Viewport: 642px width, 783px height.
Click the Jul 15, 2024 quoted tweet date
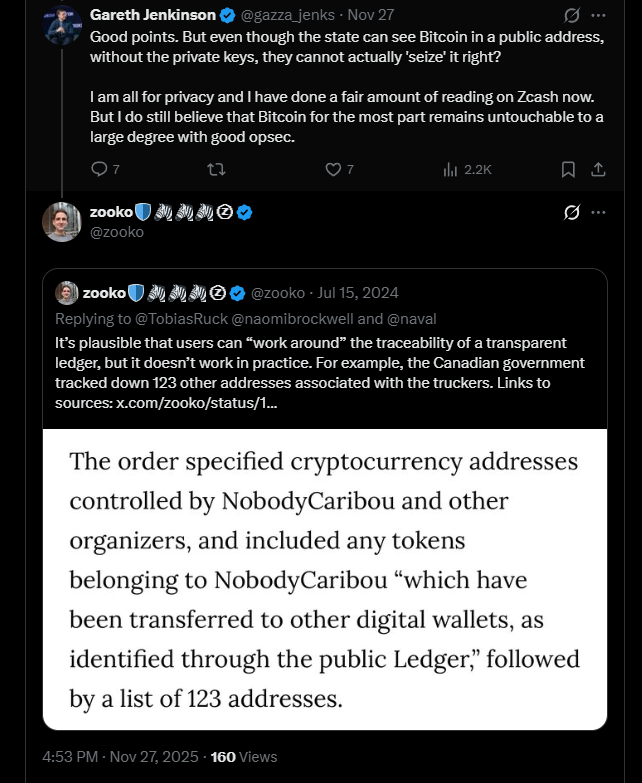tap(357, 293)
